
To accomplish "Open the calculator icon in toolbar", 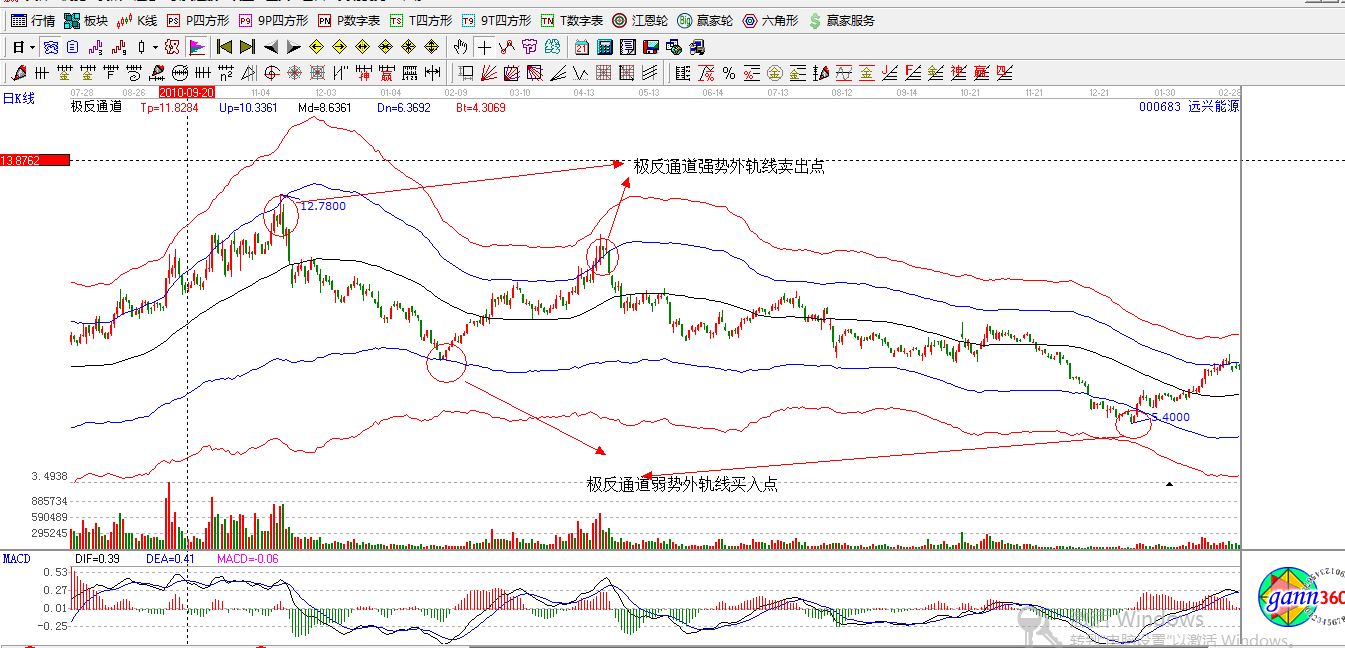I will pyautogui.click(x=605, y=47).
